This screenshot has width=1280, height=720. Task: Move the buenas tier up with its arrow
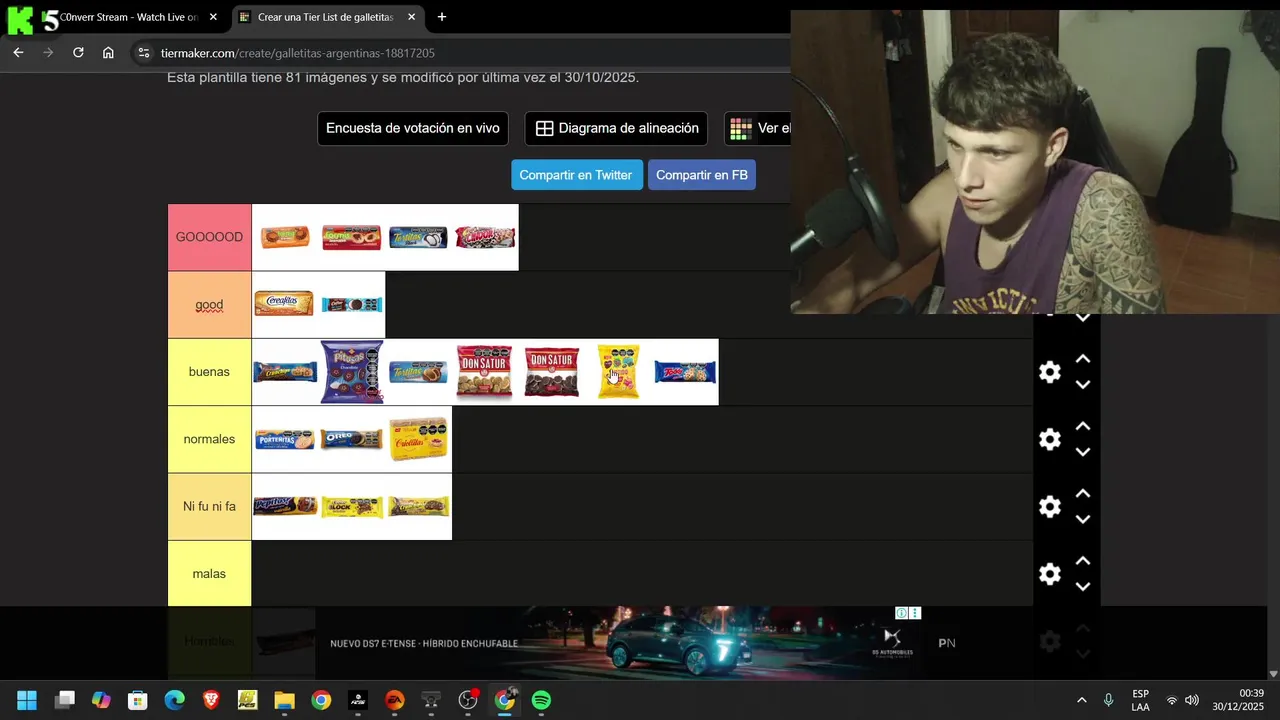pyautogui.click(x=1082, y=359)
